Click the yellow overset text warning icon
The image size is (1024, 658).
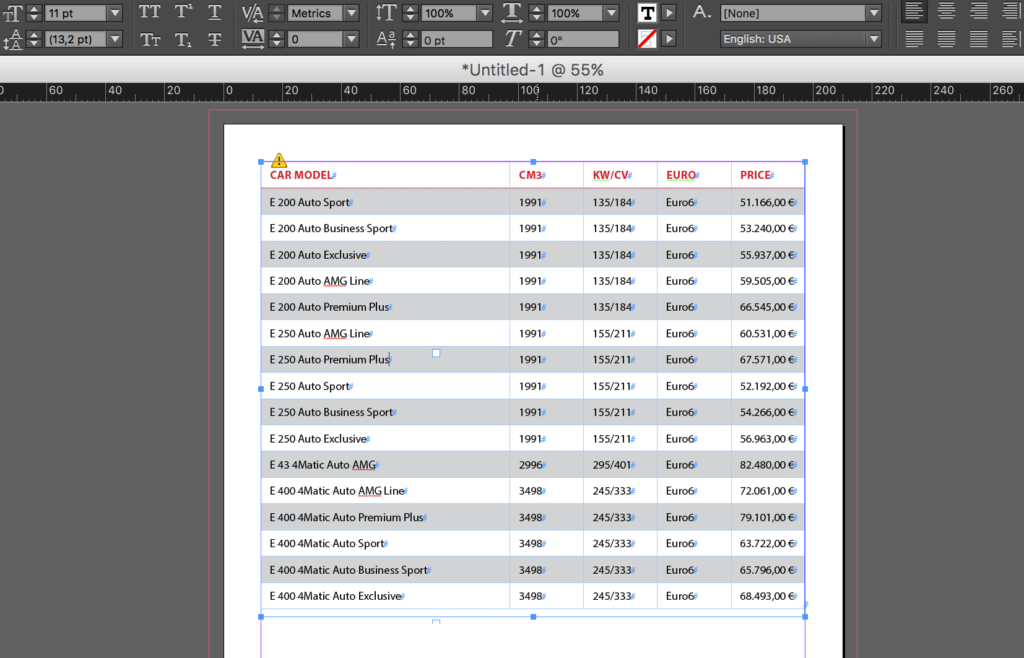coord(279,160)
